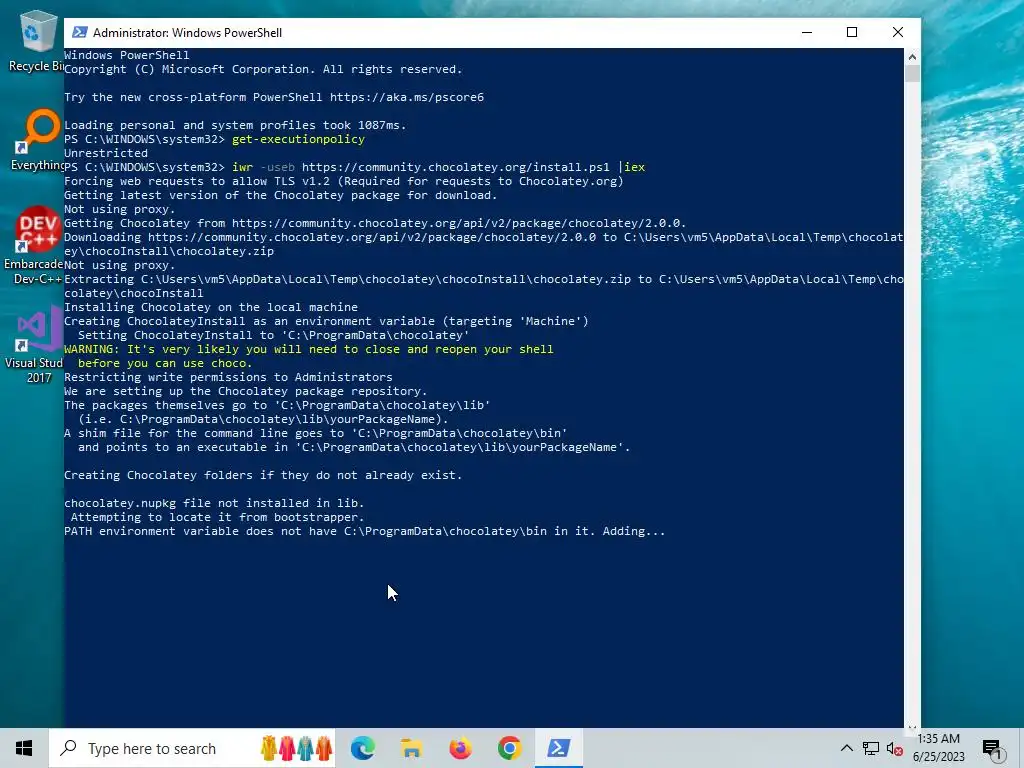Maximize the PowerShell window
Viewport: 1024px width, 768px height.
pos(852,32)
